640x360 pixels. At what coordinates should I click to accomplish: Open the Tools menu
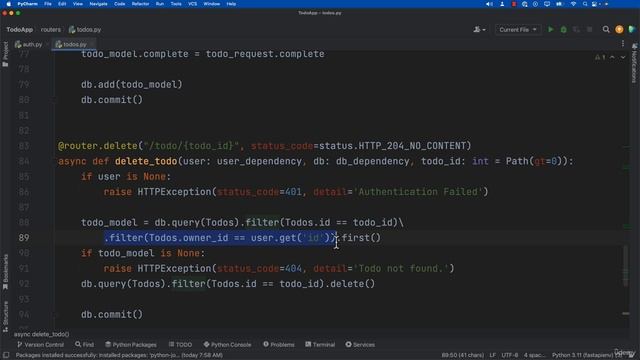tap(176, 4)
